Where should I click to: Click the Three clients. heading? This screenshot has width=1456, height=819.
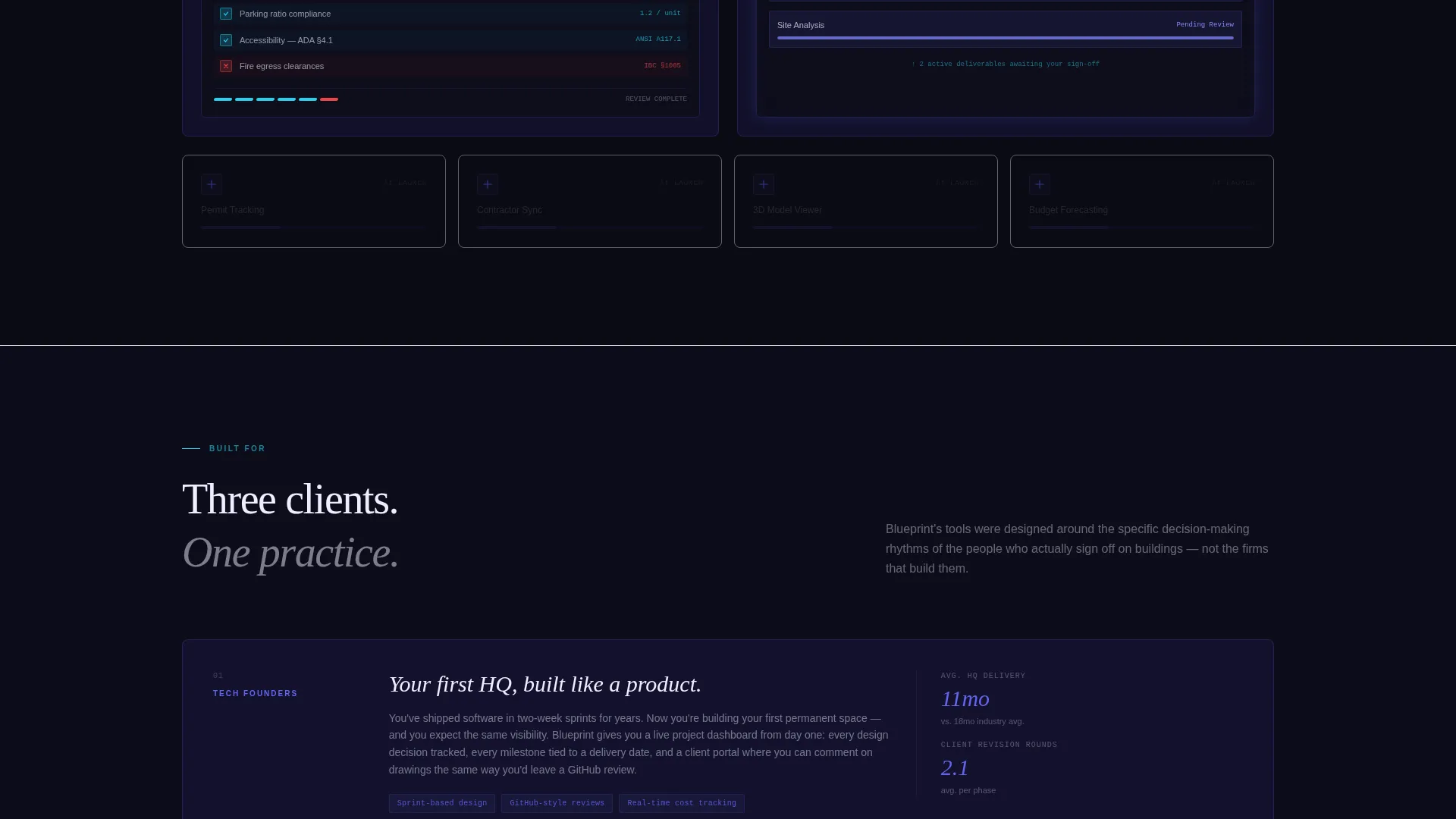(x=290, y=500)
